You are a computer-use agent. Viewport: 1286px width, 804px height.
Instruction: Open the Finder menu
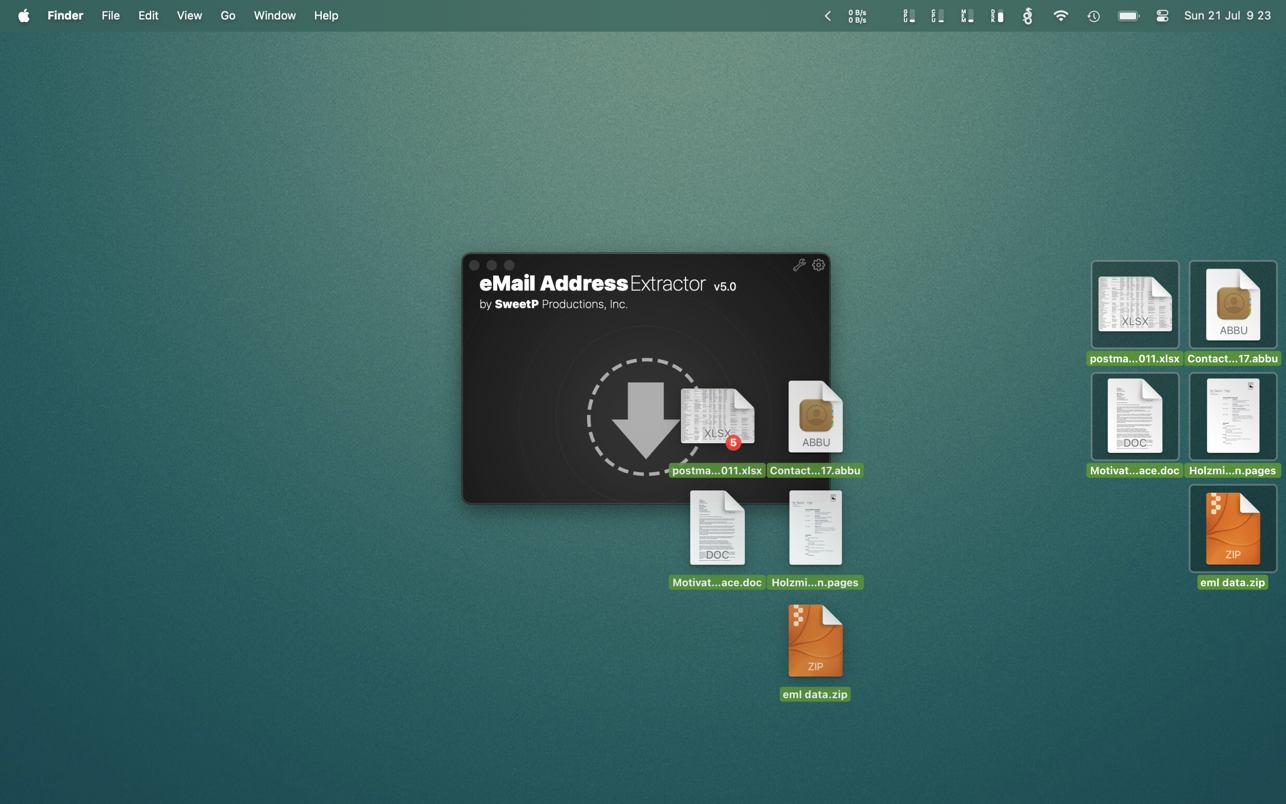click(x=65, y=15)
